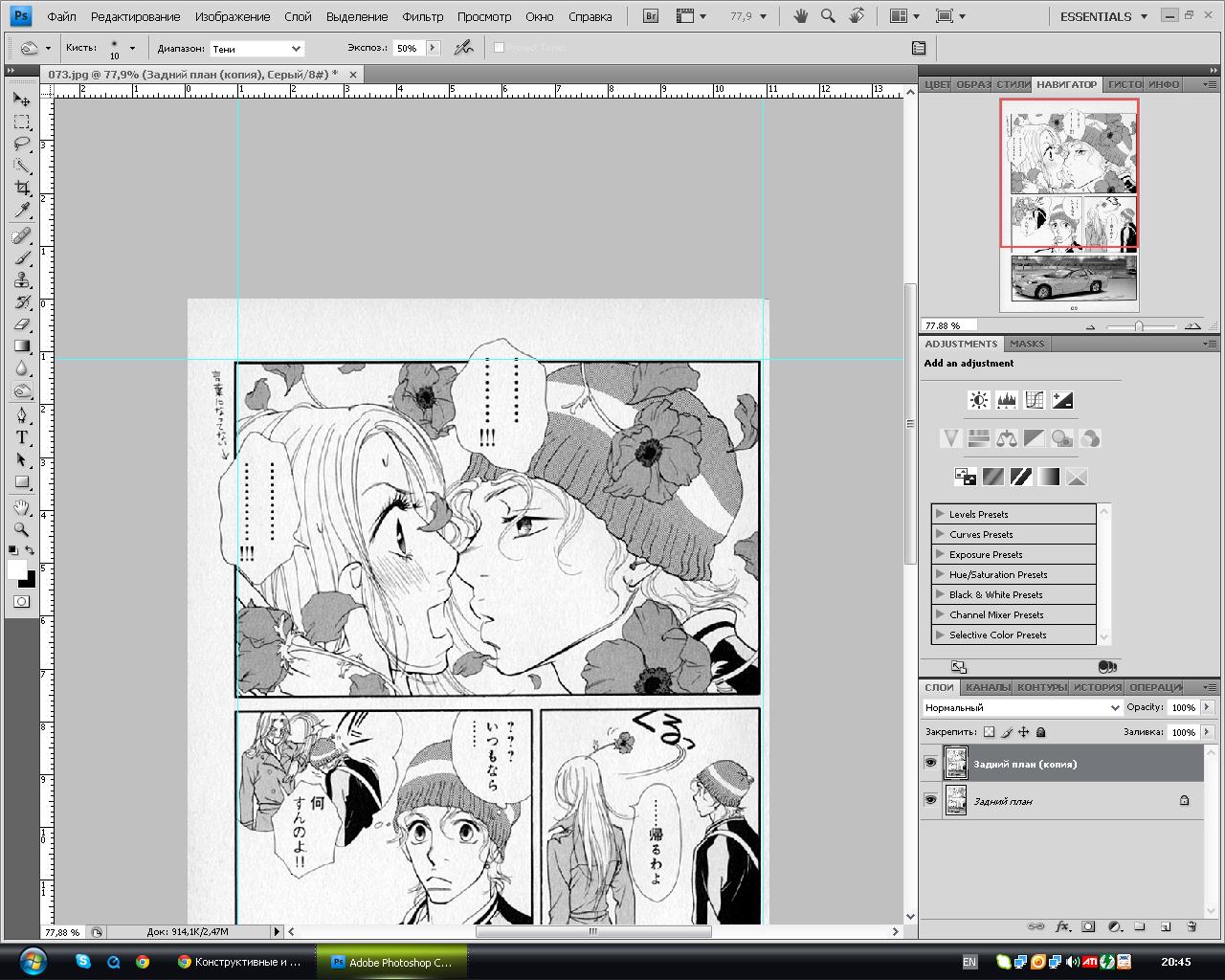Toggle airbrush mode in options bar

pos(463,48)
